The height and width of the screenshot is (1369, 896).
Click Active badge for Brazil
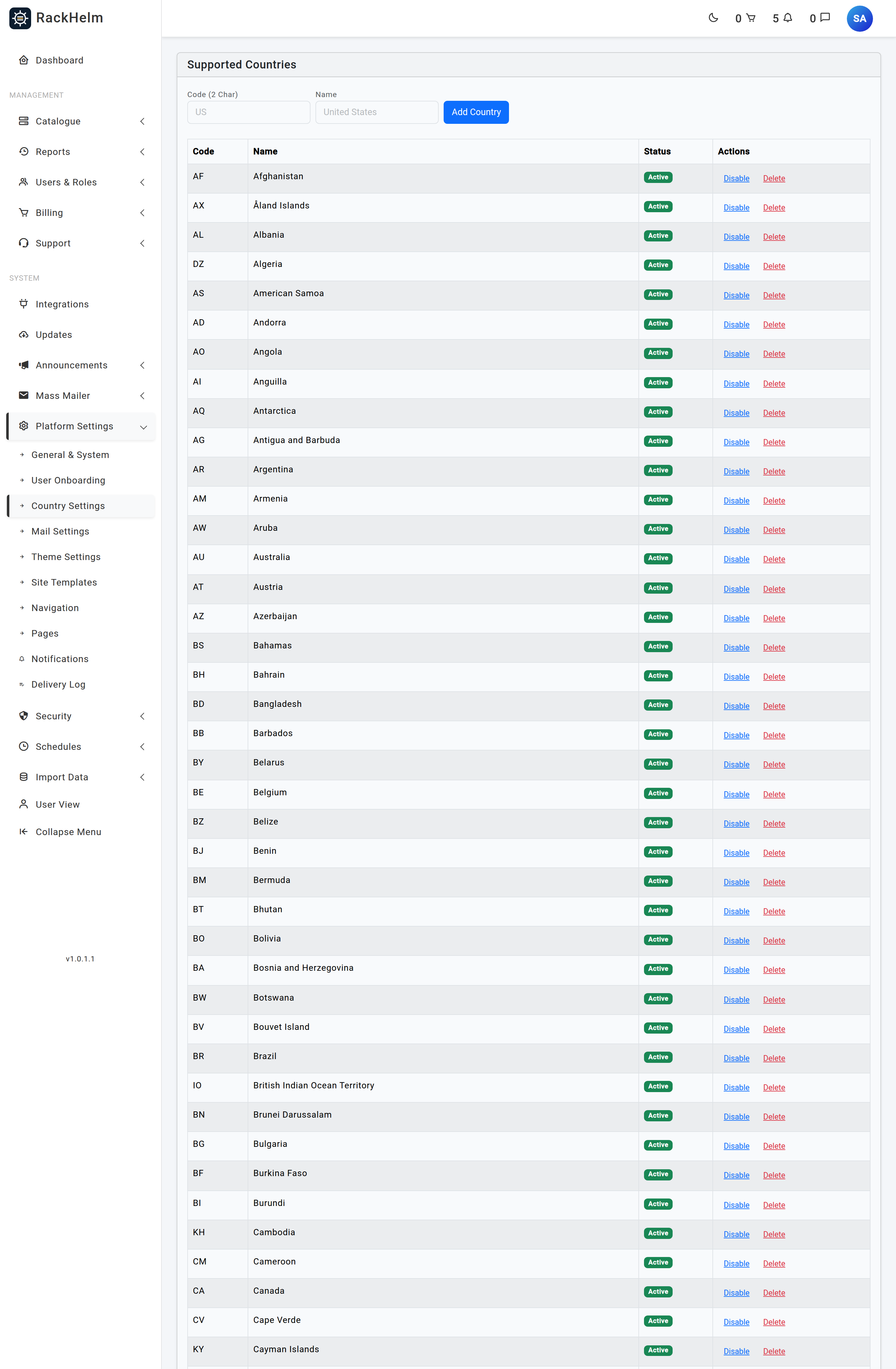pos(658,1057)
